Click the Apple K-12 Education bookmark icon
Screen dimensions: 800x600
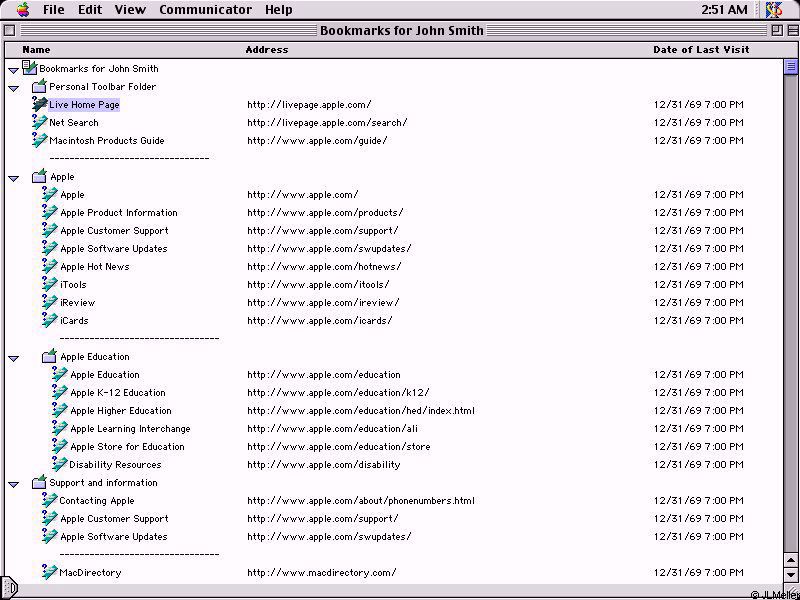(x=60, y=392)
